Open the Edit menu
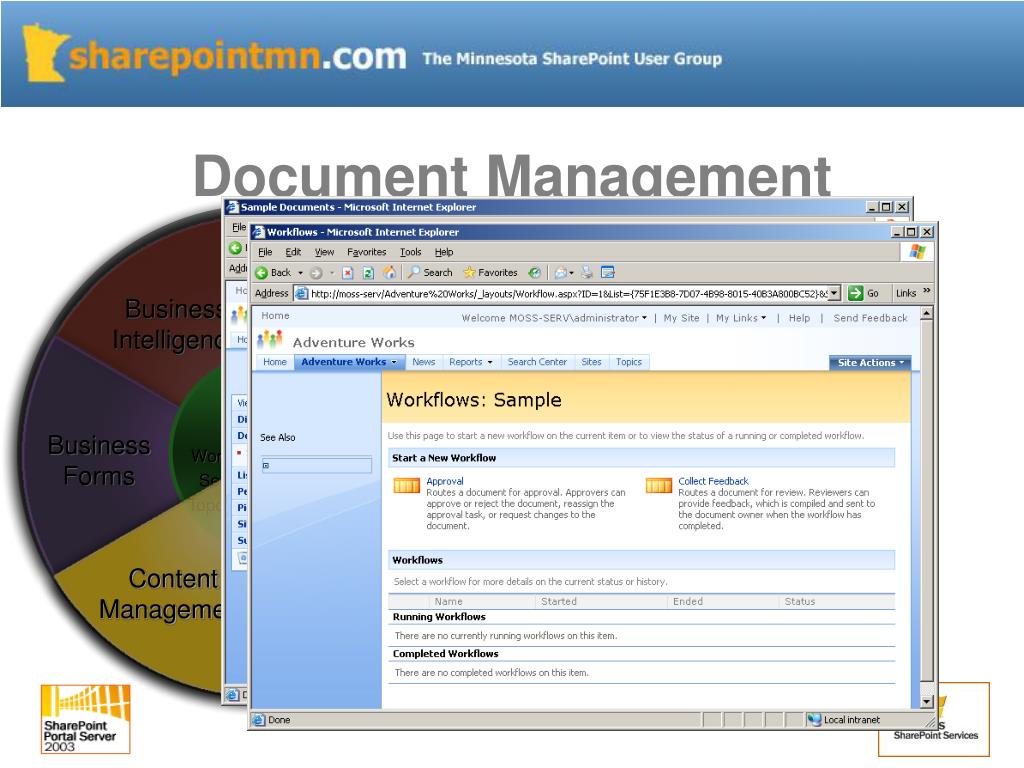The width and height of the screenshot is (1024, 768). click(293, 252)
